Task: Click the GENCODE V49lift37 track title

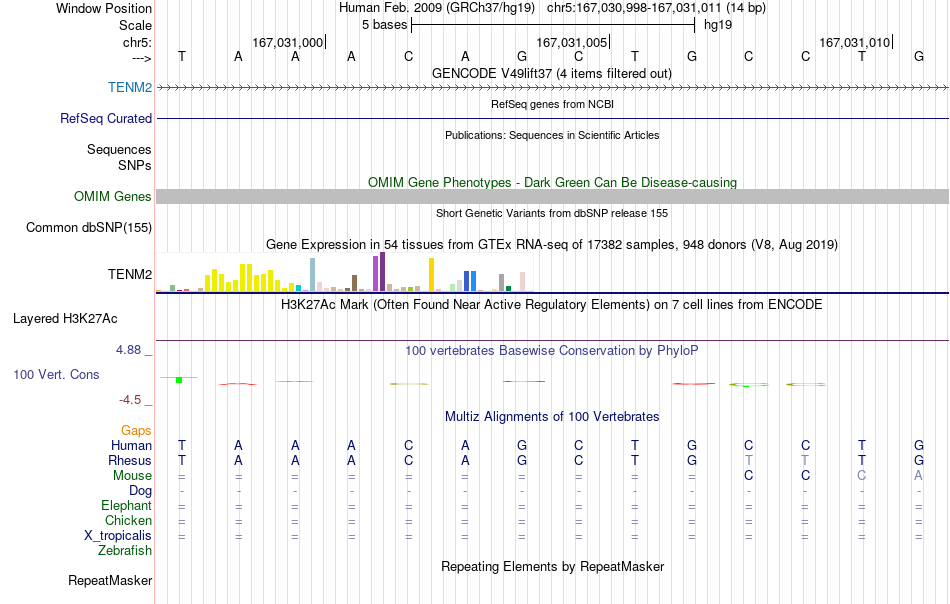Action: tap(552, 73)
